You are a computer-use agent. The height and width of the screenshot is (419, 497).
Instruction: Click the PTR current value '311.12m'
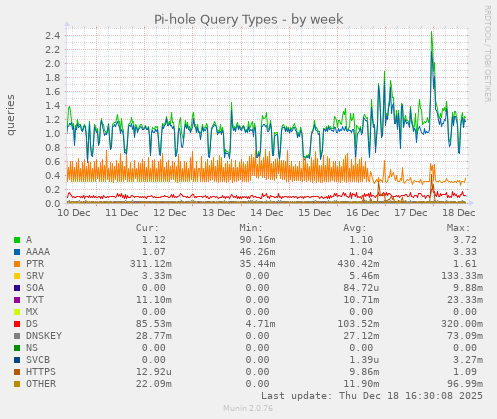click(151, 264)
